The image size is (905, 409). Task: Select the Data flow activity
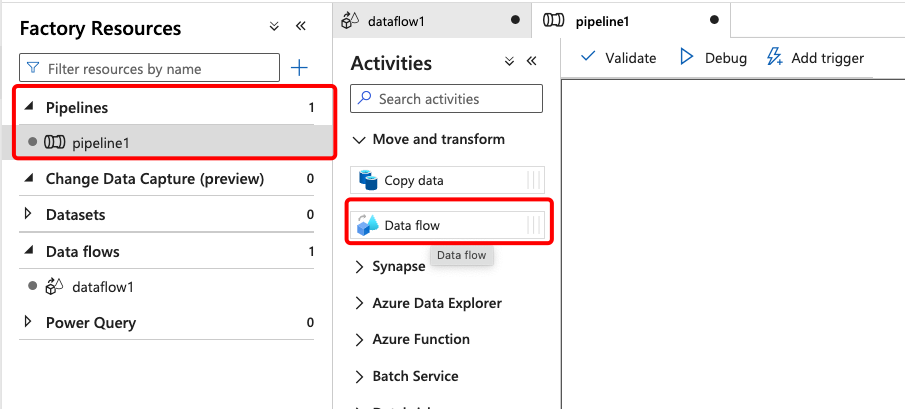click(447, 225)
